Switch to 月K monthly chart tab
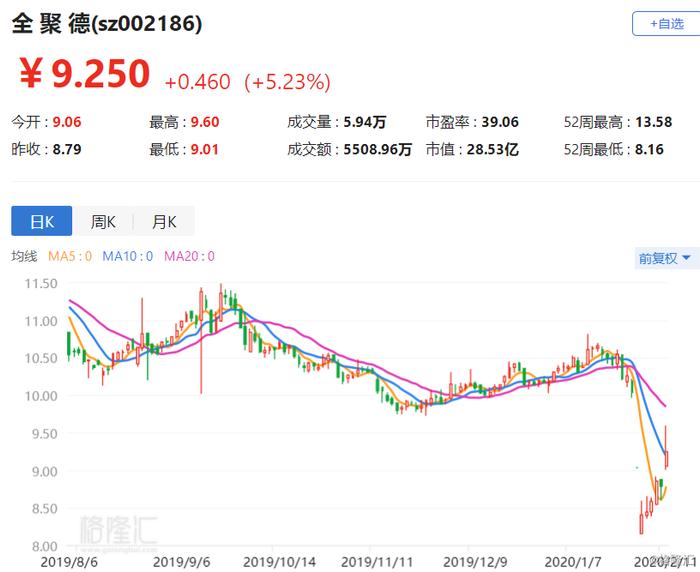Image resolution: width=700 pixels, height=572 pixels. pyautogui.click(x=164, y=221)
